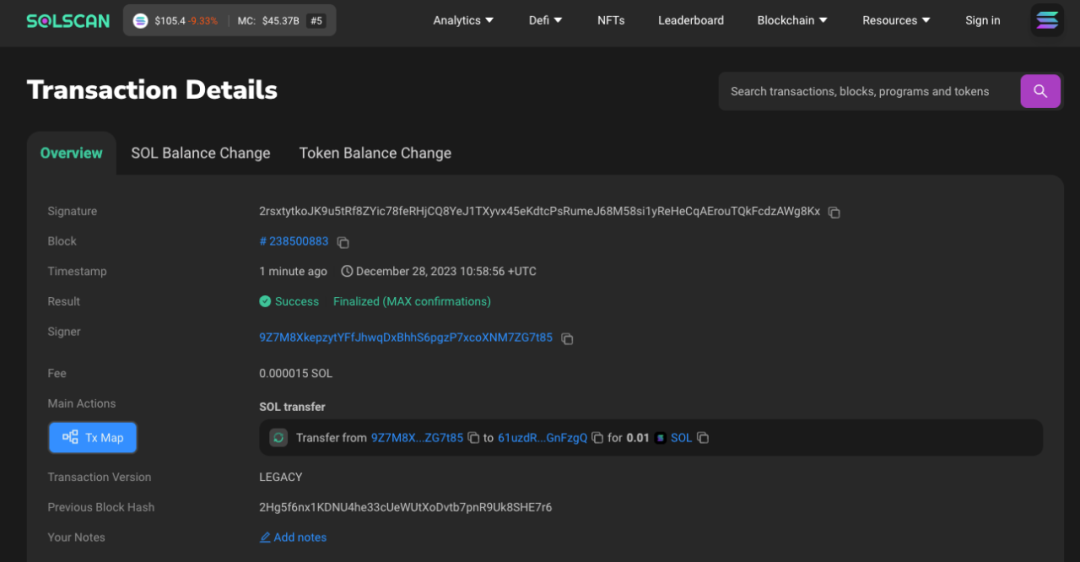Screen dimensions: 1080x562
Task: Go to the Leaderboard page
Action: (x=691, y=20)
